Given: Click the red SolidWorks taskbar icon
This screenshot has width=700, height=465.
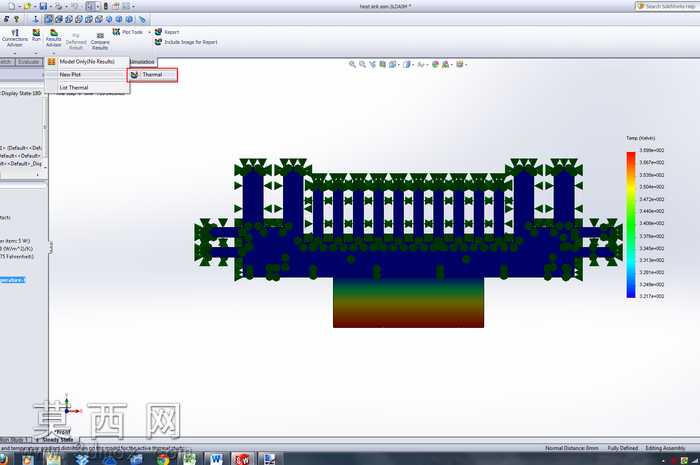Looking at the screenshot, I should (x=242, y=459).
